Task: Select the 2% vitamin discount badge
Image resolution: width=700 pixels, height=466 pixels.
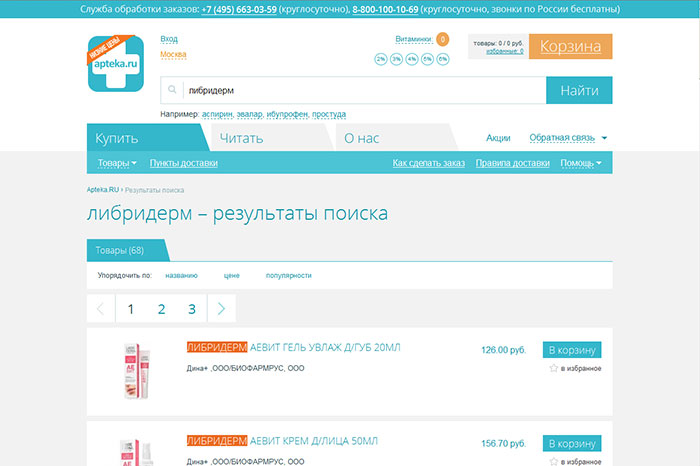Action: 381,59
